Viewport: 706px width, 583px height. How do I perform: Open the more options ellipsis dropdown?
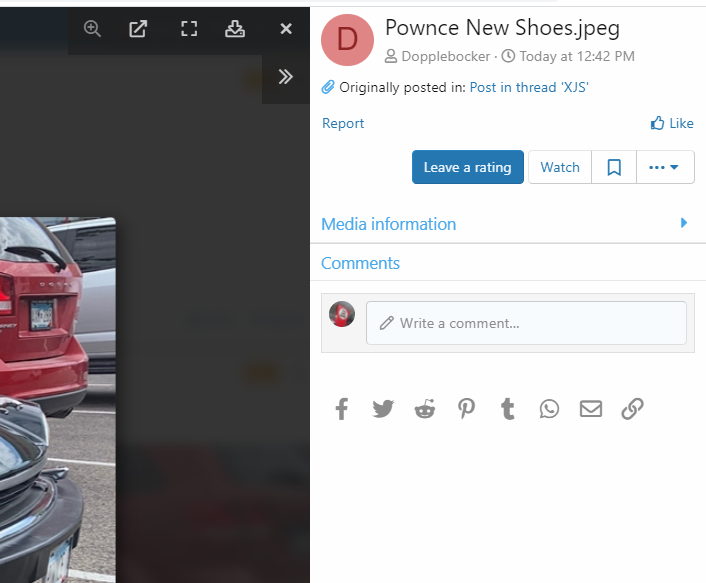click(x=664, y=167)
